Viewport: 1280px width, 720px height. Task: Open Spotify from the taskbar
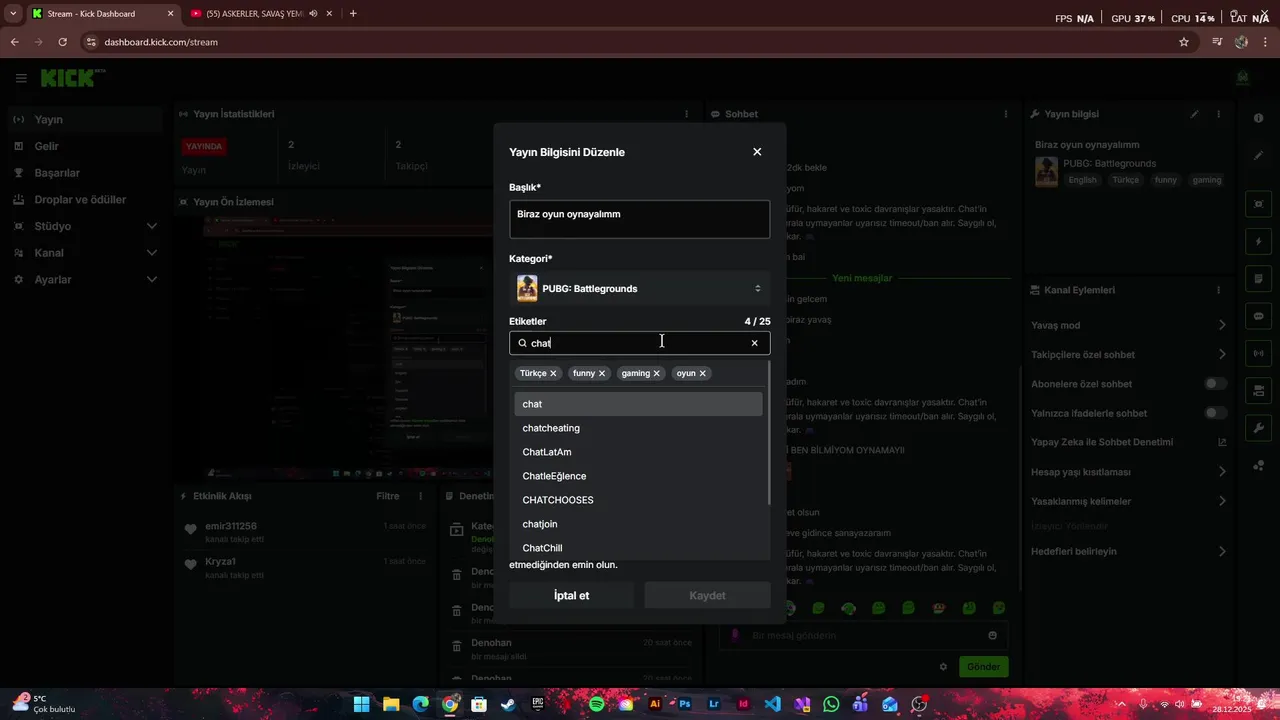click(597, 704)
